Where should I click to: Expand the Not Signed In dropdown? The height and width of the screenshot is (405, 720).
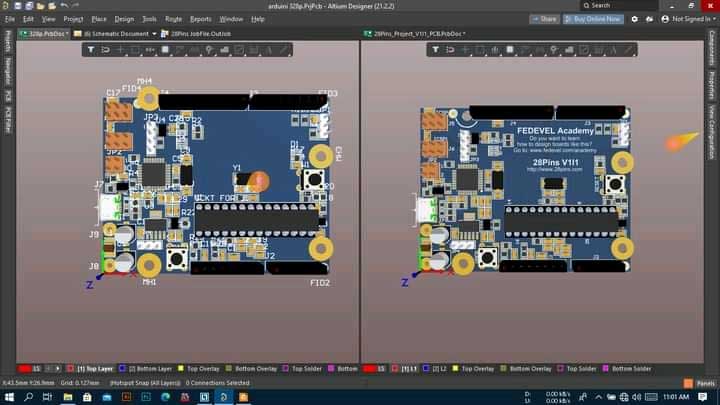pyautogui.click(x=713, y=18)
